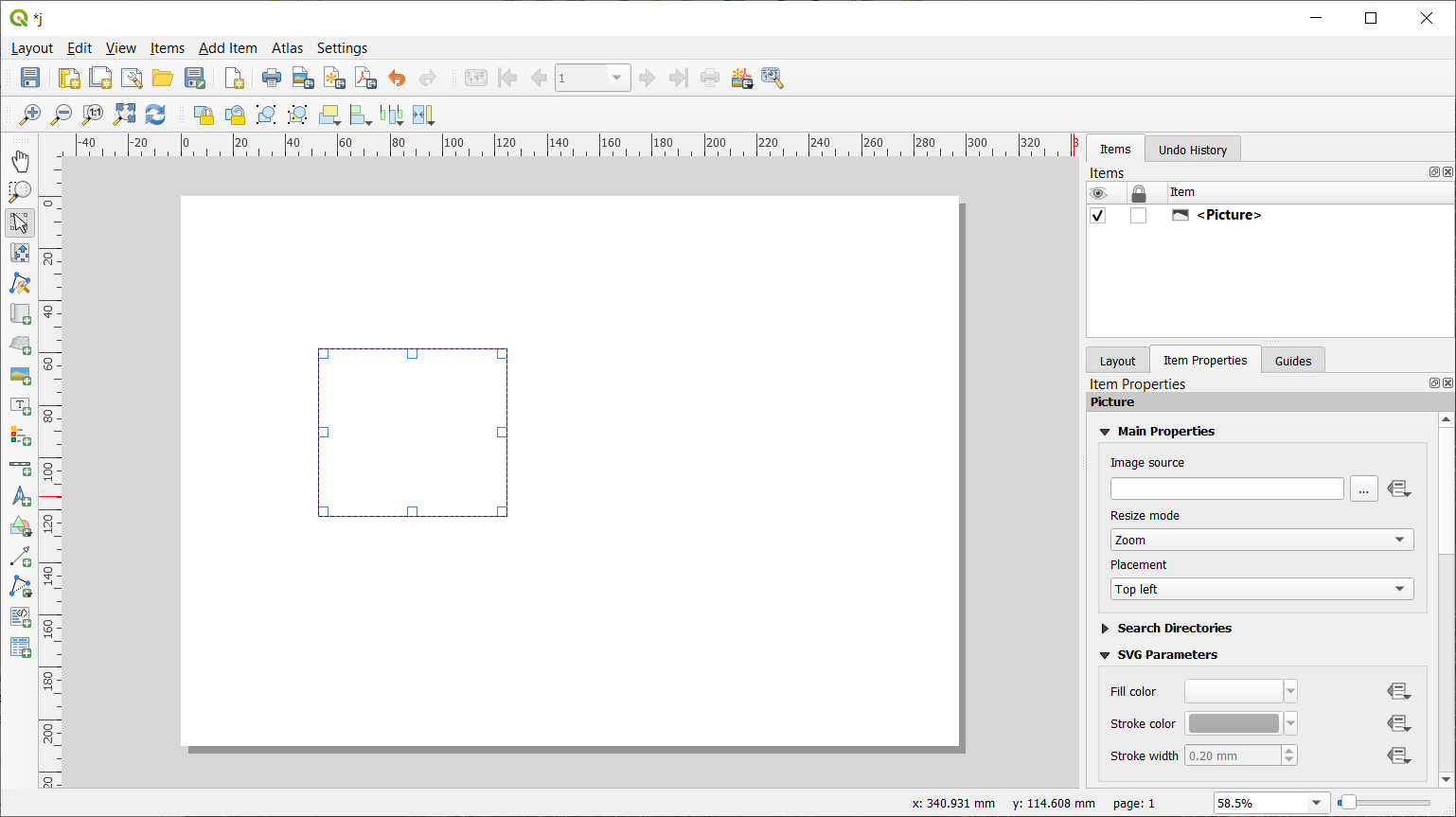
Task: Click the Add Picture tool icon
Action: click(20, 376)
